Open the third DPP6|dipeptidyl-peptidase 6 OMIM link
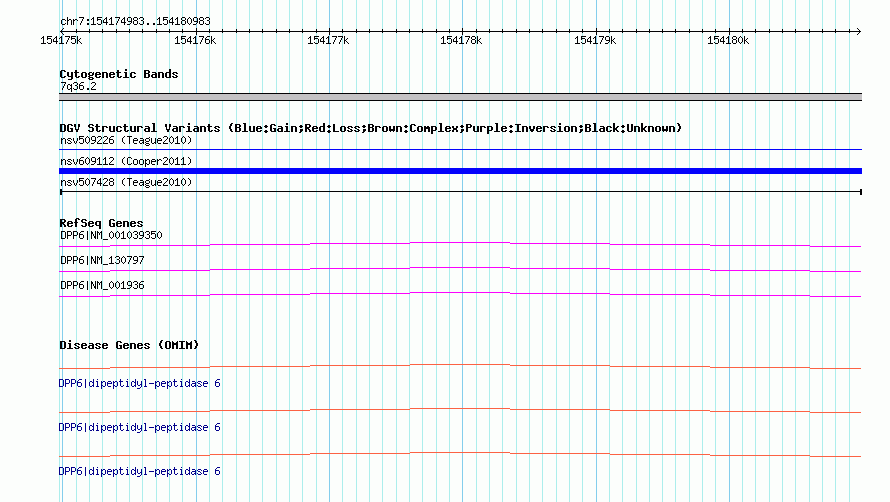The height and width of the screenshot is (502, 890). [x=140, y=471]
